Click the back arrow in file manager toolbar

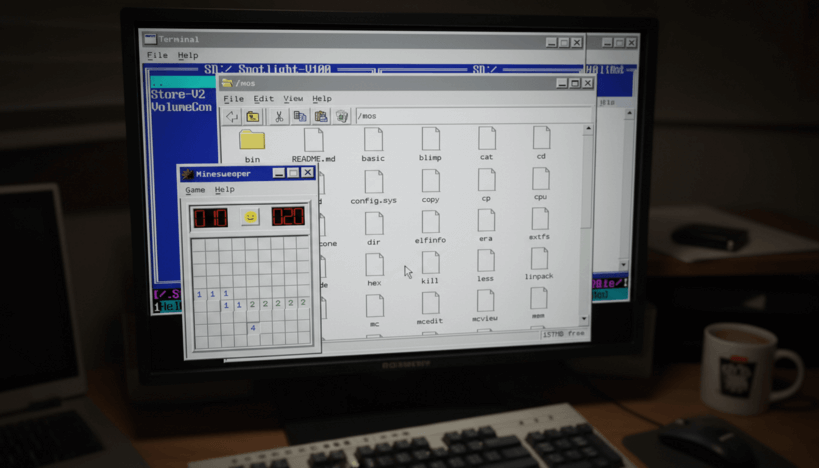coord(231,116)
